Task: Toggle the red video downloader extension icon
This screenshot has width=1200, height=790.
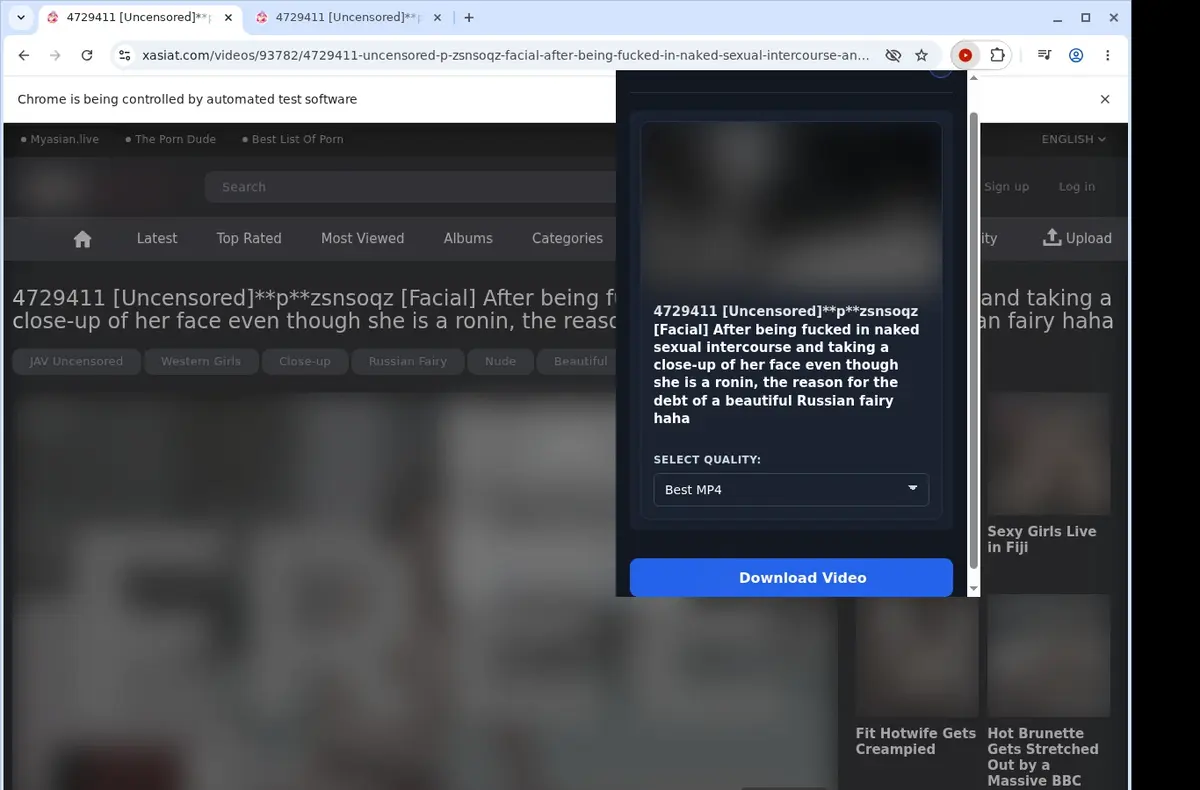Action: click(965, 56)
